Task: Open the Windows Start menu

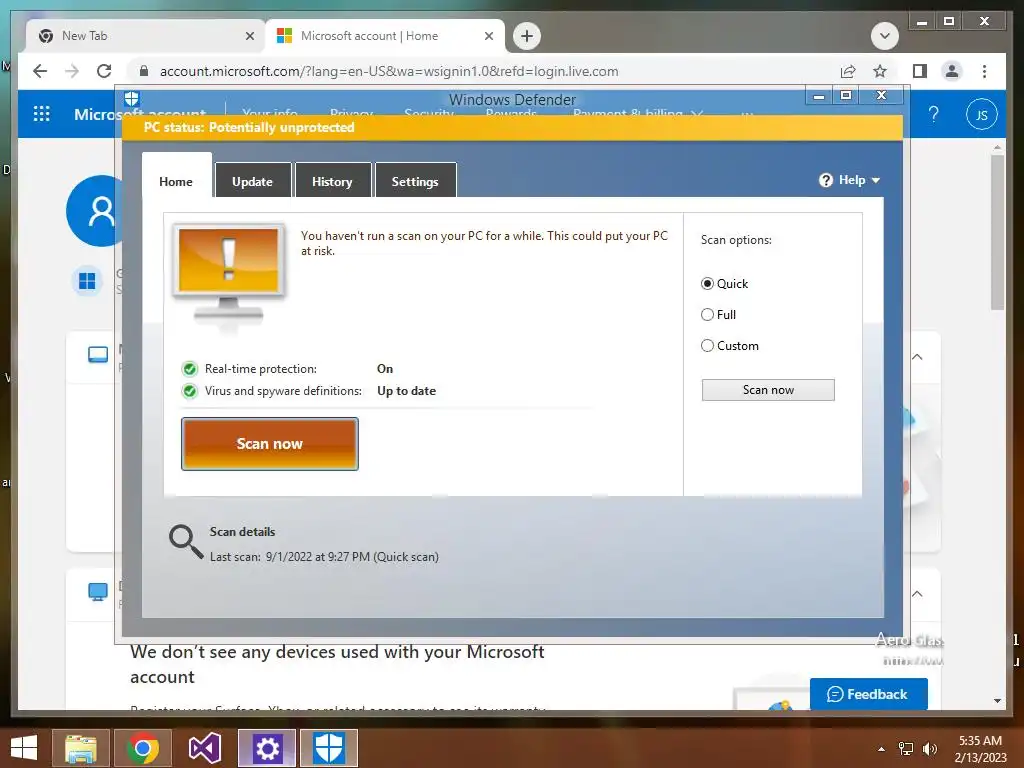Action: [x=24, y=748]
